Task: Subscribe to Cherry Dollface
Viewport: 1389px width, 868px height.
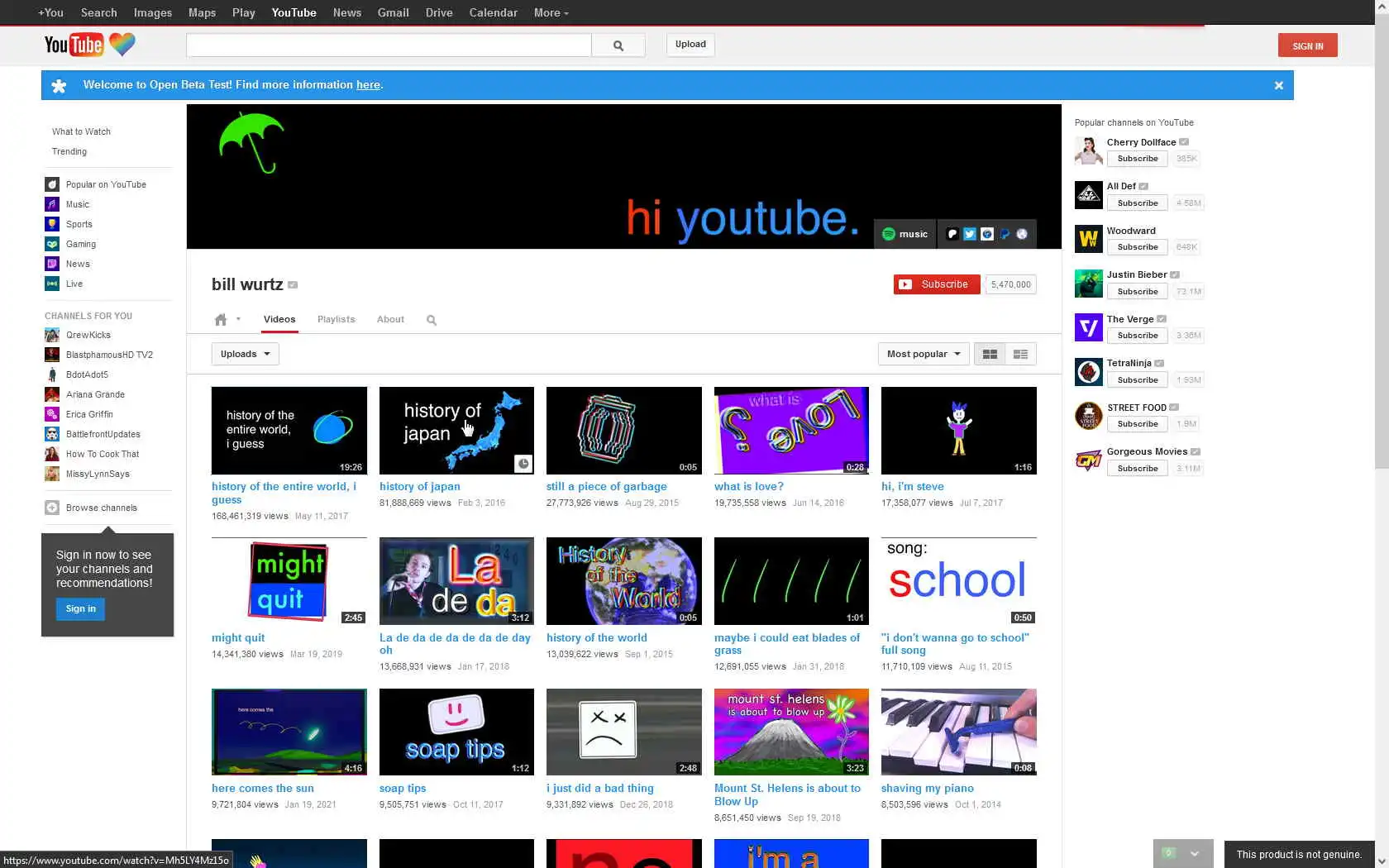Action: 1138,159
